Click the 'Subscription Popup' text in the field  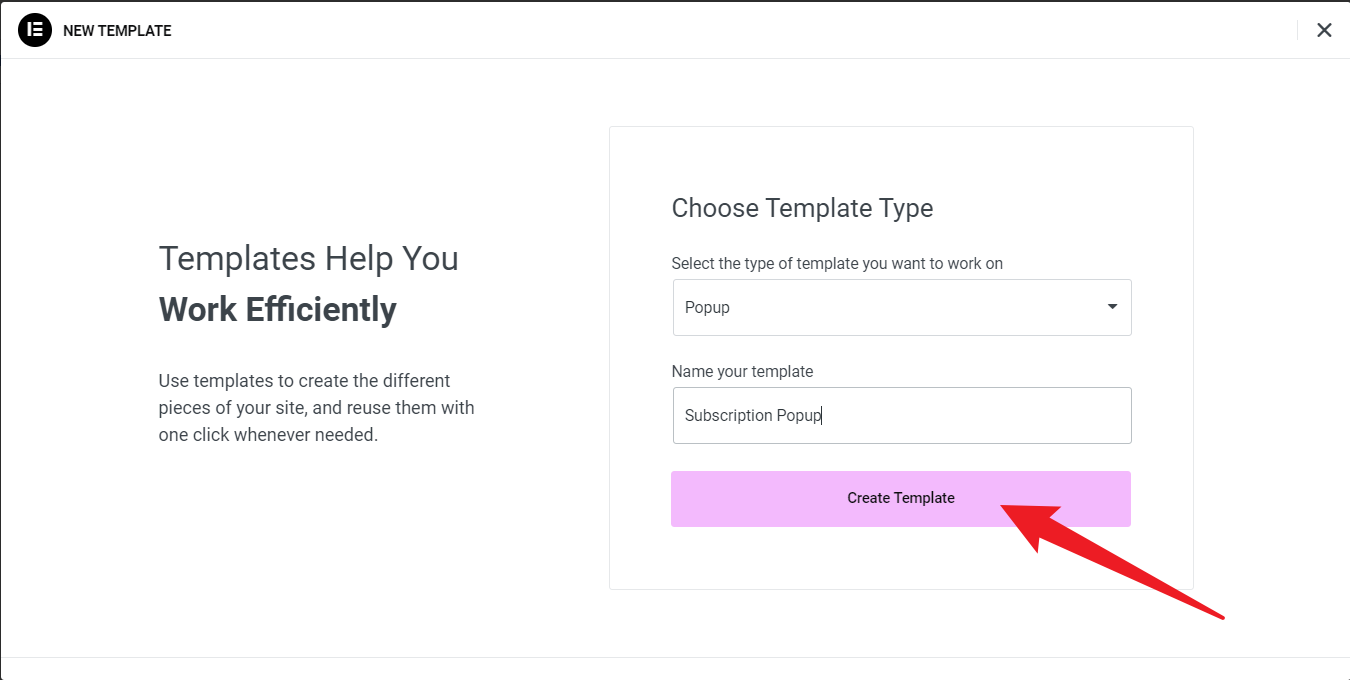pos(752,415)
